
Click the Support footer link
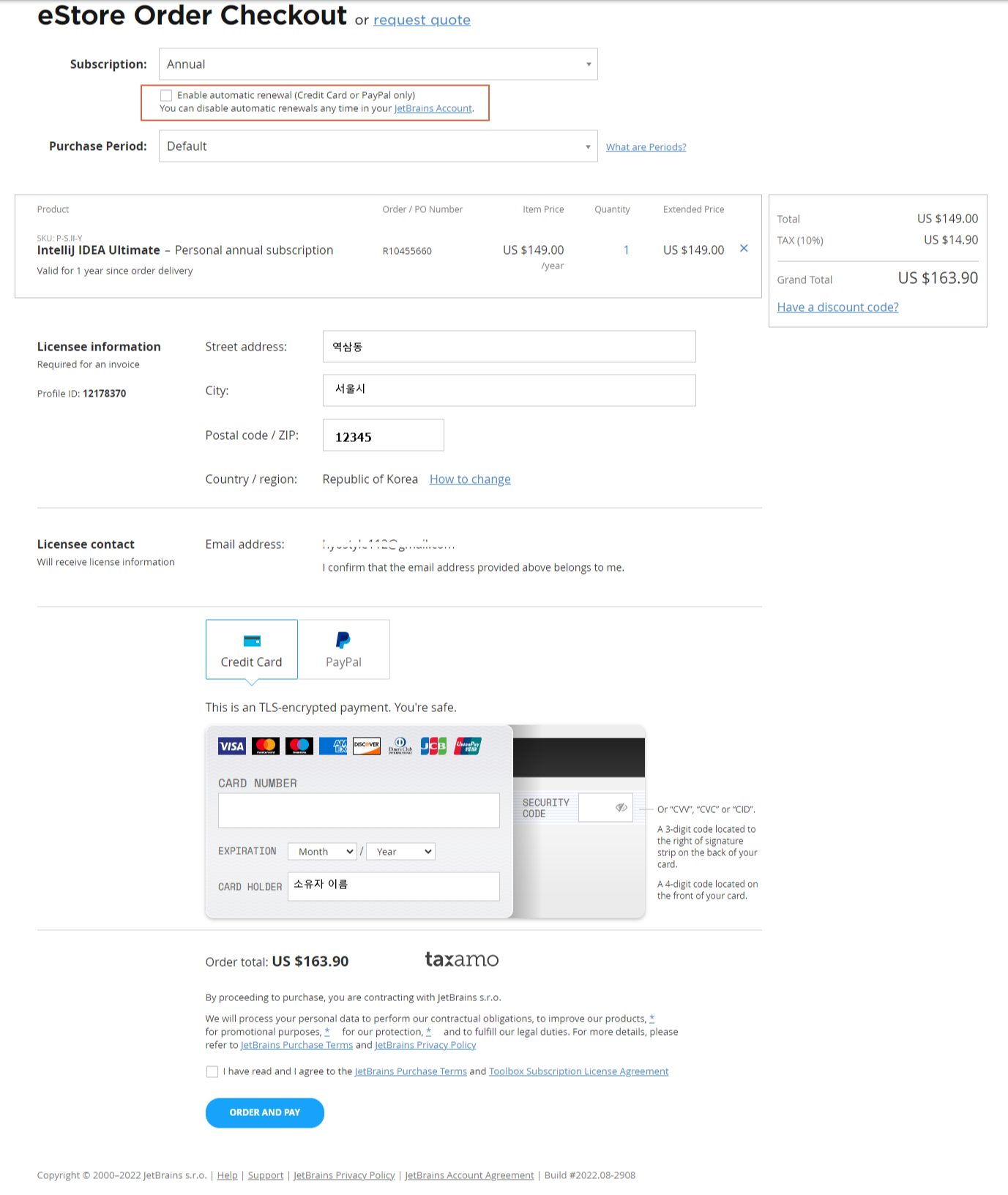[266, 1175]
